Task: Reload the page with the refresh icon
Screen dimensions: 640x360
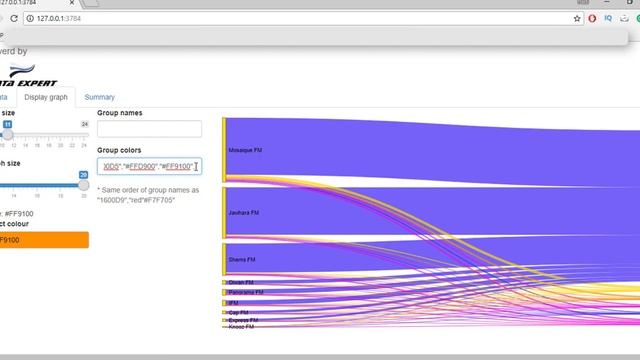Action: 14,18
